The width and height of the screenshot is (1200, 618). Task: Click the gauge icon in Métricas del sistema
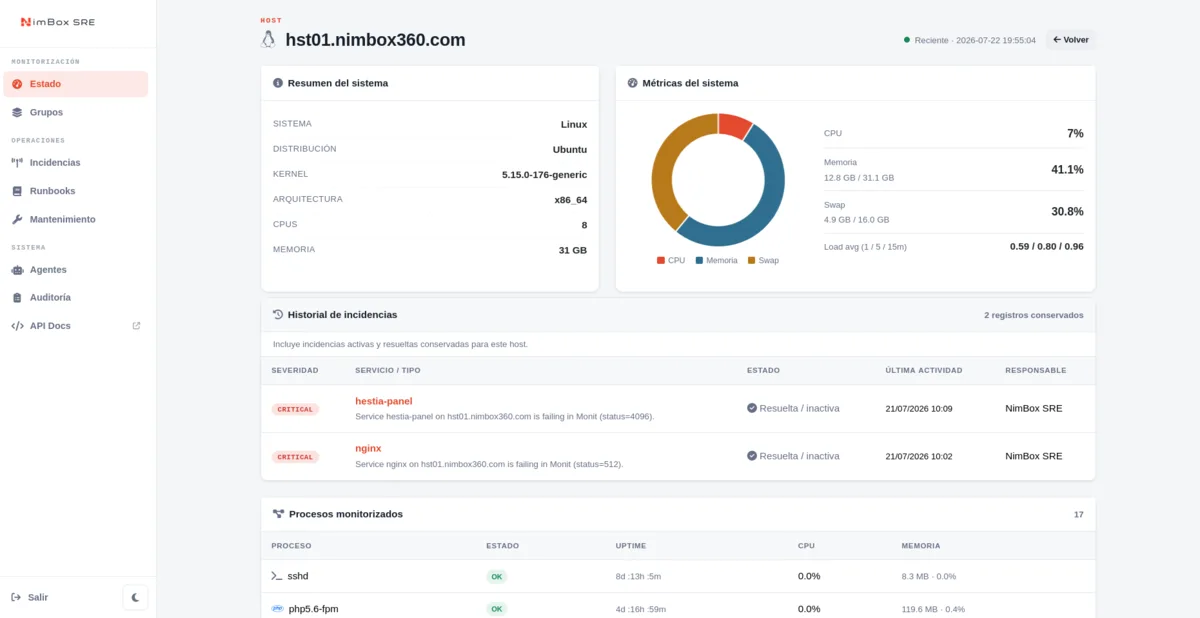tap(632, 83)
